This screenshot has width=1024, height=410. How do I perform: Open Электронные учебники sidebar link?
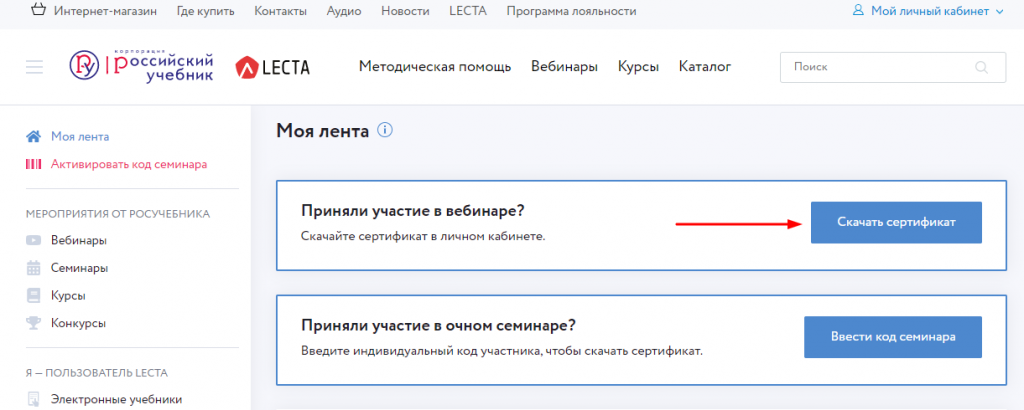click(x=116, y=399)
